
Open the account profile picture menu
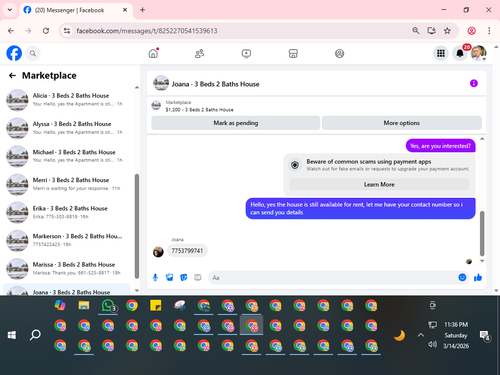click(479, 53)
